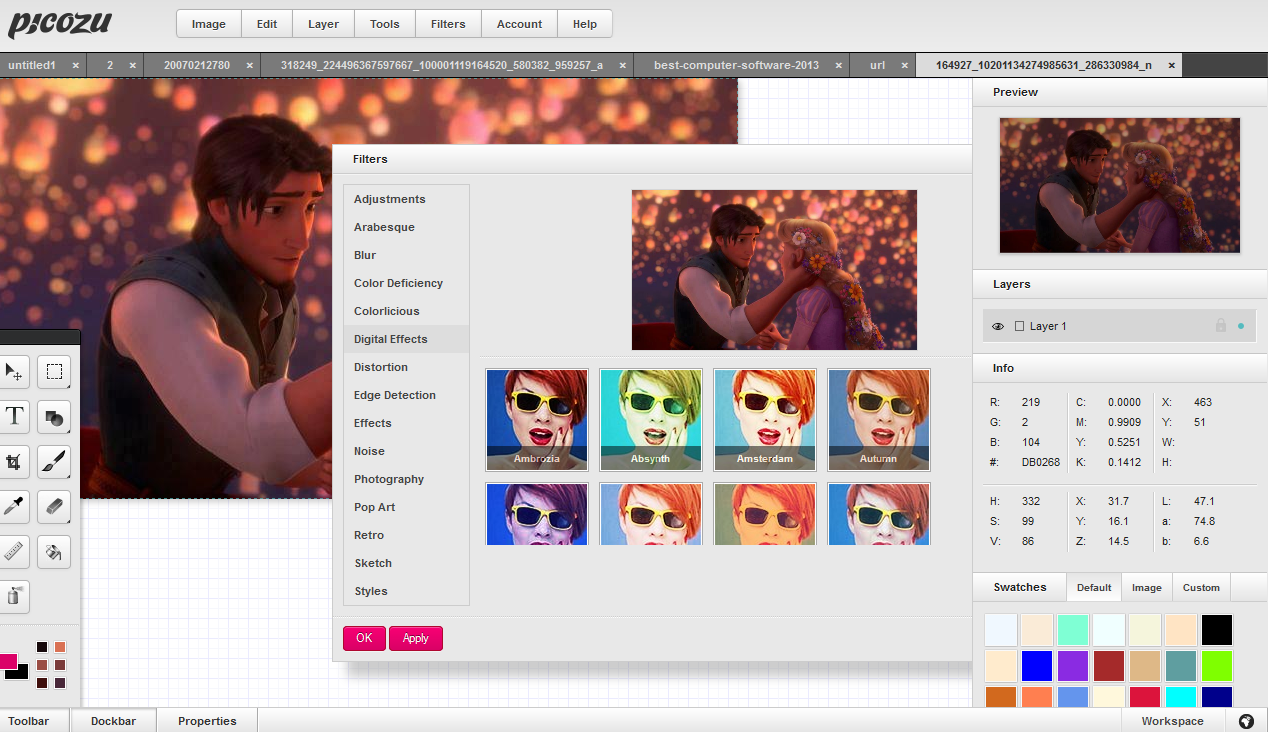Select the Paintbrush tool
This screenshot has height=732, width=1270.
pos(54,462)
